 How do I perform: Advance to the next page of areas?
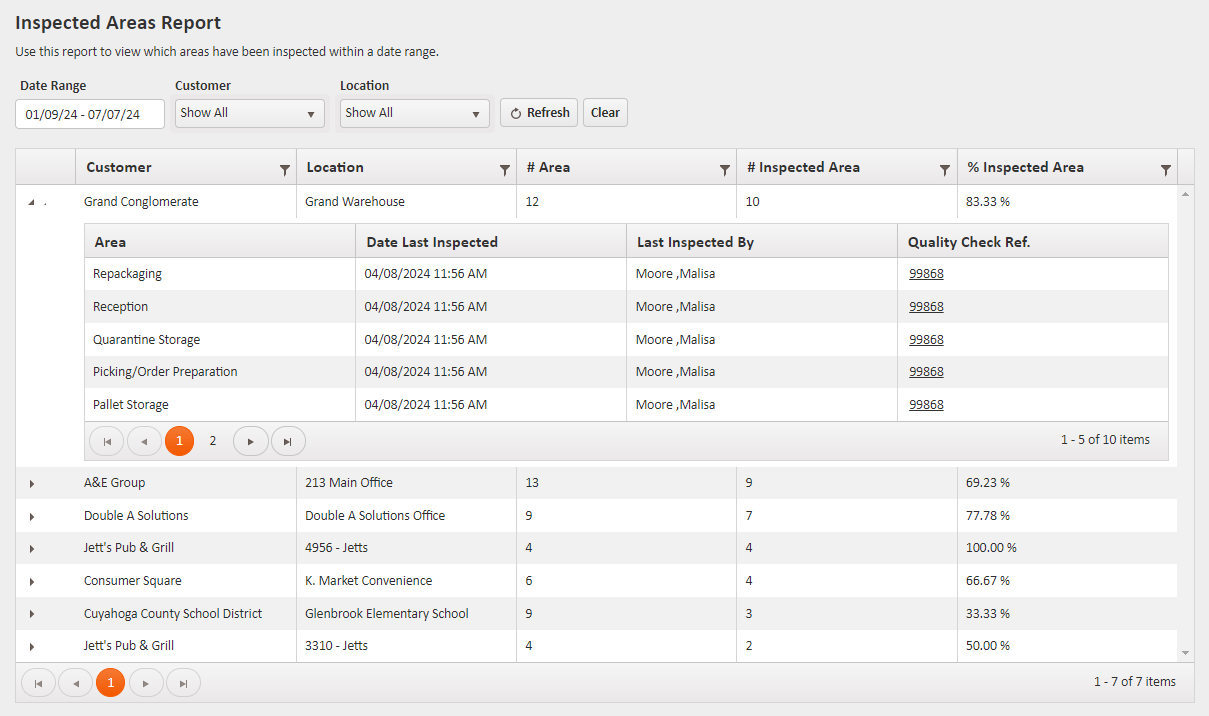(x=250, y=440)
